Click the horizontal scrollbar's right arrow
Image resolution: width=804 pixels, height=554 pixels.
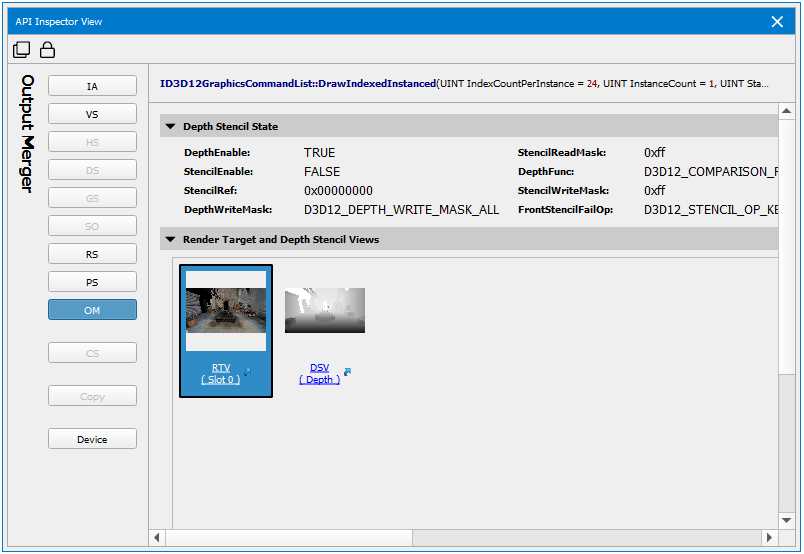coord(770,537)
